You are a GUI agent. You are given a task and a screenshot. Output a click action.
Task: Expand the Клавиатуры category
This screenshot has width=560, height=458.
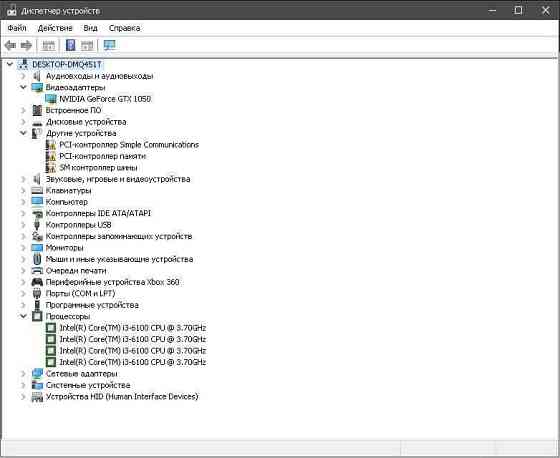click(x=23, y=190)
